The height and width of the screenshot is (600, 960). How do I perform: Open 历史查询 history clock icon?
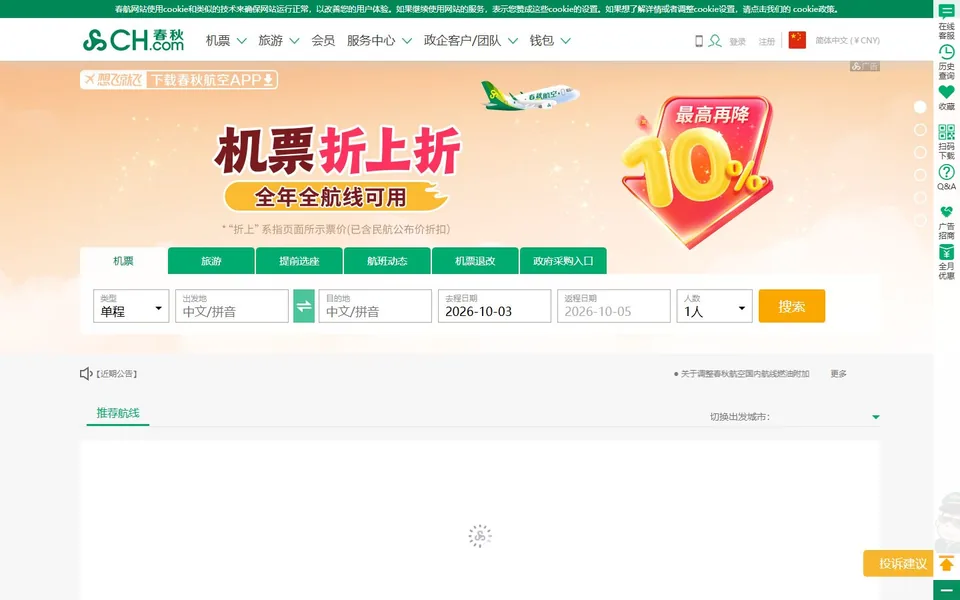point(947,52)
